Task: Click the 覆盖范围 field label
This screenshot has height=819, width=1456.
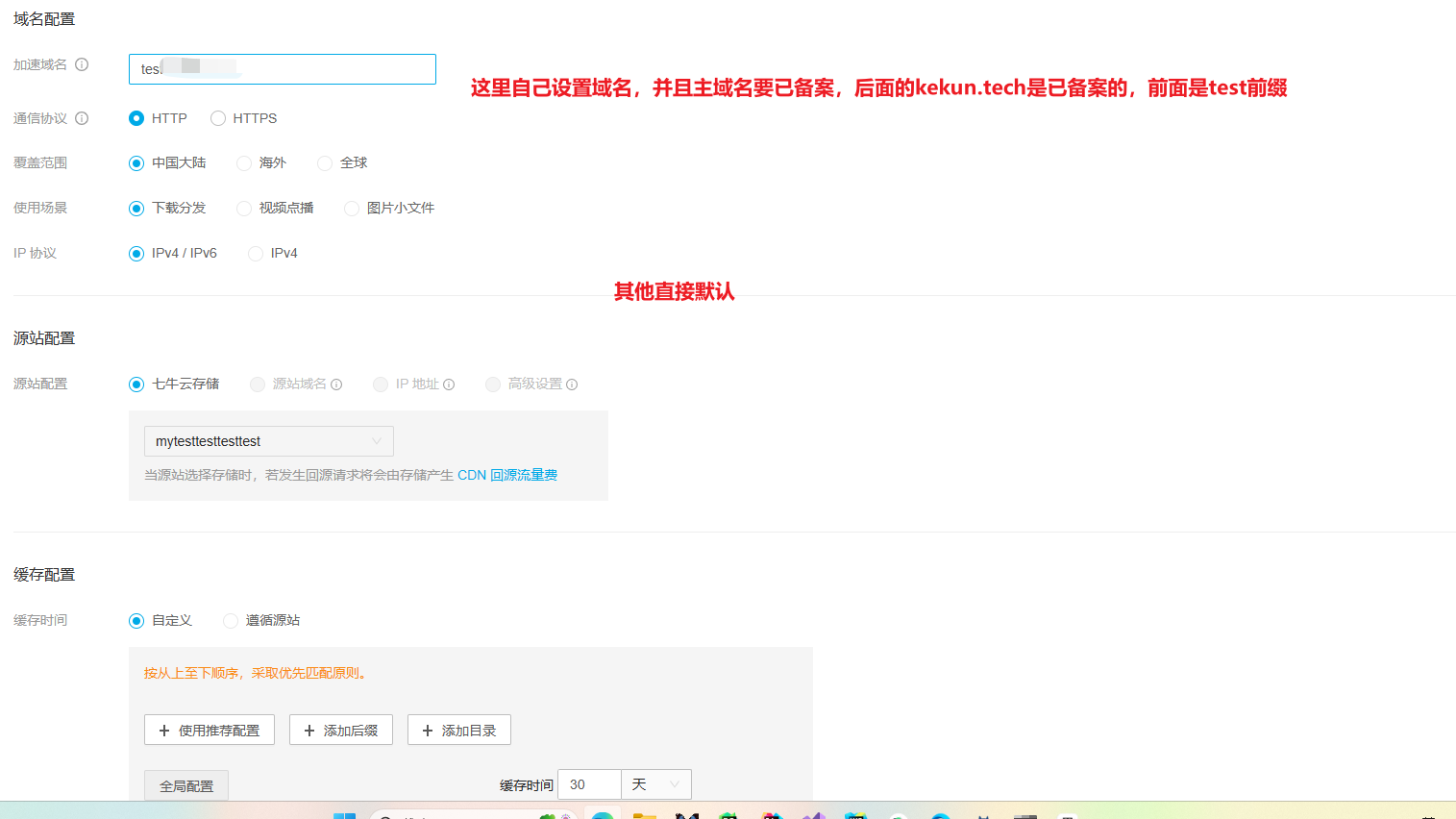Action: tap(40, 162)
